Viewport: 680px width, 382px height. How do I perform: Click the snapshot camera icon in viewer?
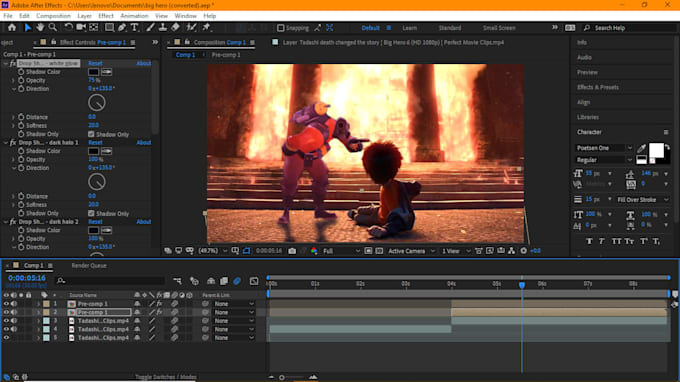pyautogui.click(x=292, y=251)
